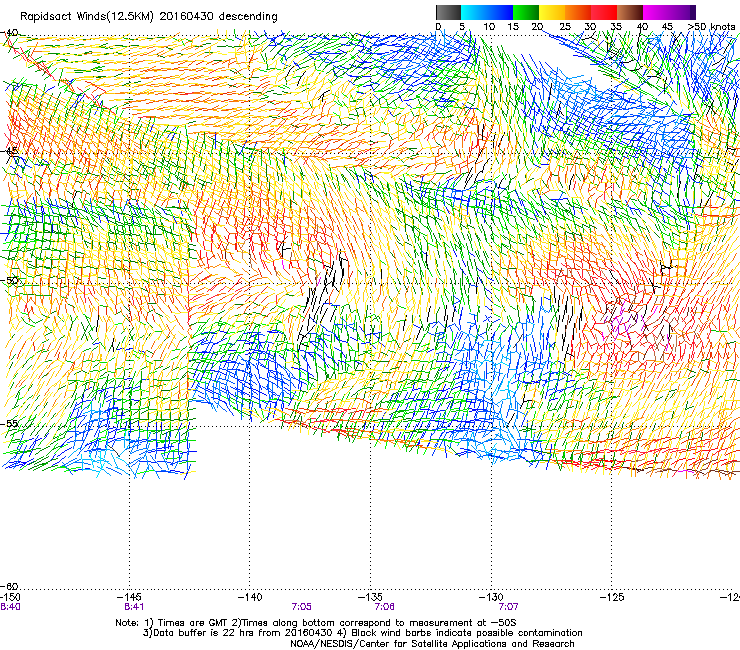Image resolution: width=740 pixels, height=650 pixels.
Task: Click the purple '7:07' time label
Action: click(x=508, y=607)
